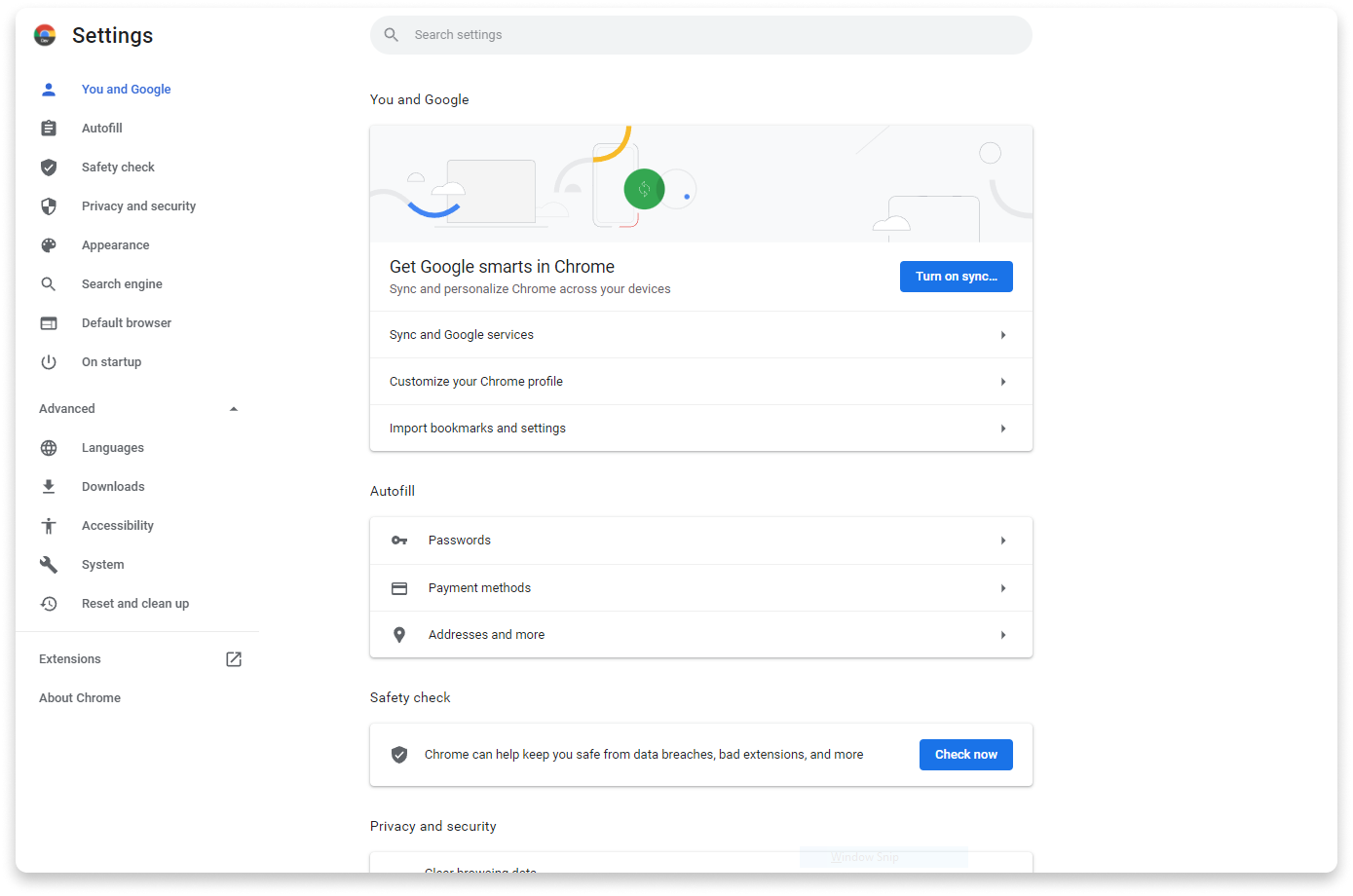The width and height of the screenshot is (1353, 896).
Task: Click the Passwords label
Action: pos(460,541)
